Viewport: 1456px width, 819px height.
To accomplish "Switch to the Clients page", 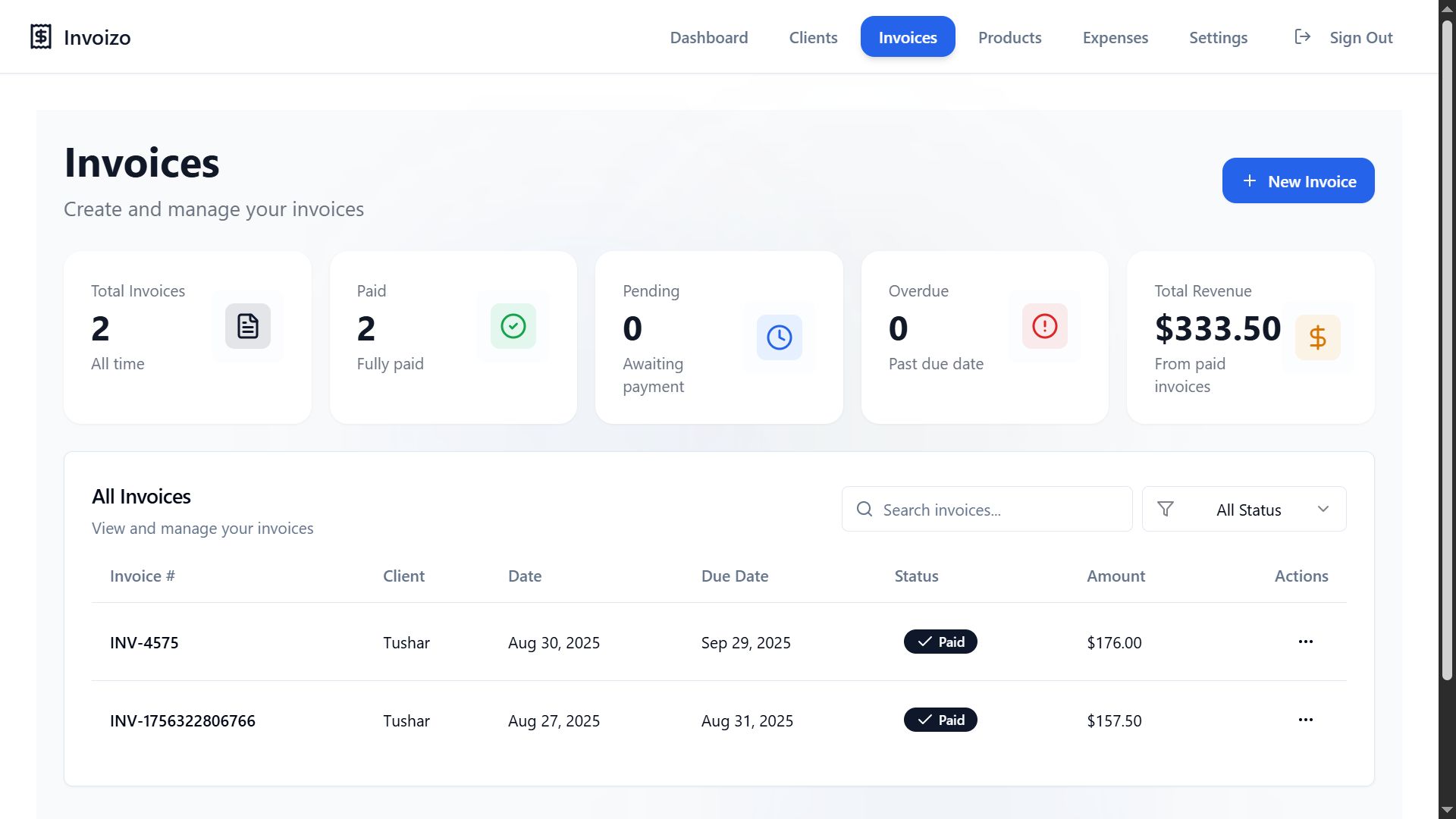I will click(813, 37).
